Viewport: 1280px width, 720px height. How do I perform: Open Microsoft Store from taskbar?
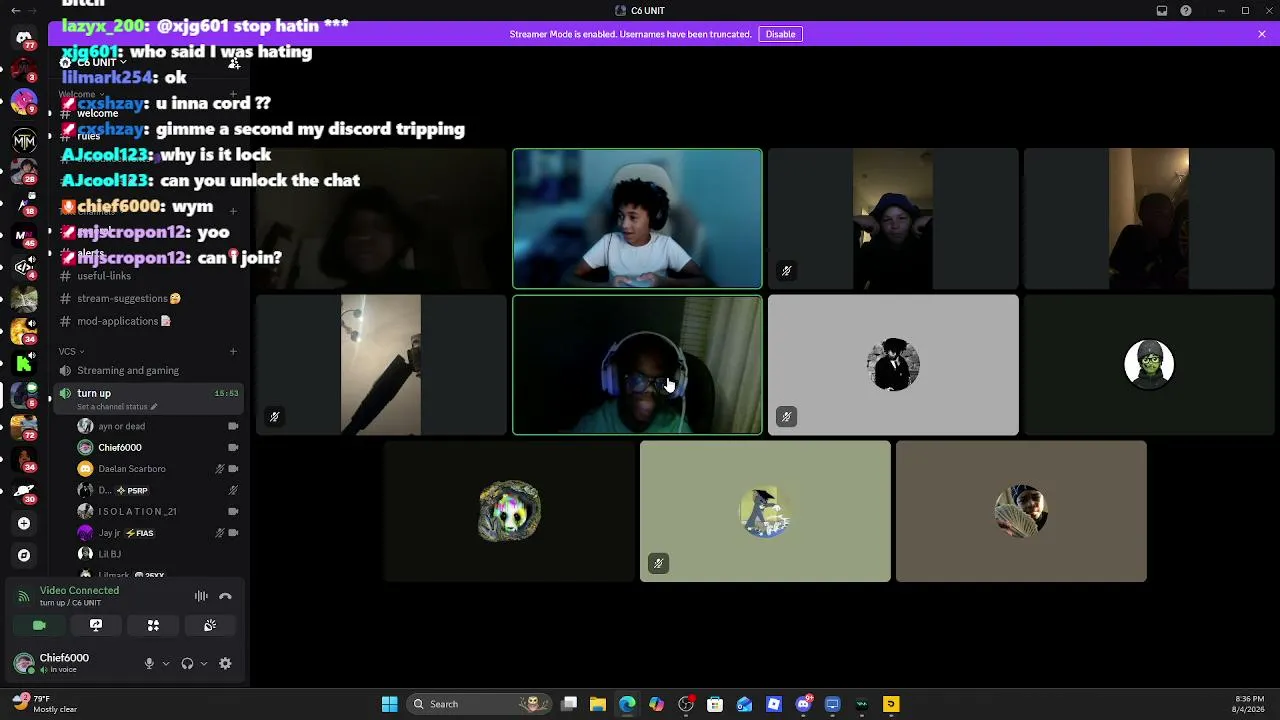(715, 704)
